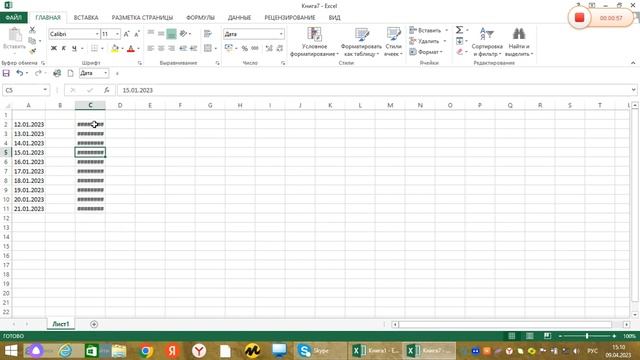The height and width of the screenshot is (360, 640).
Task: Open the cell borders icon
Action: pos(94,48)
